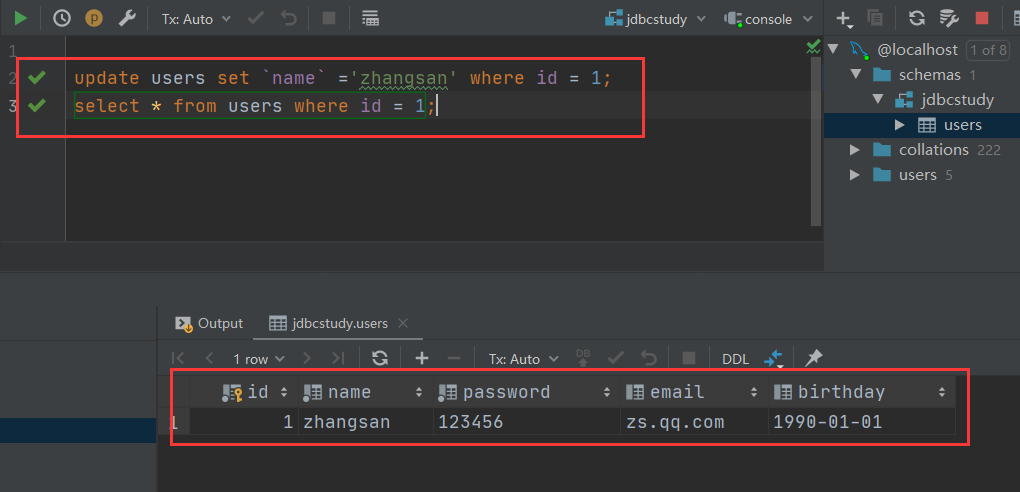Image resolution: width=1020 pixels, height=492 pixels.
Task: Click the '1 of 8' schemas badge
Action: pos(989,50)
